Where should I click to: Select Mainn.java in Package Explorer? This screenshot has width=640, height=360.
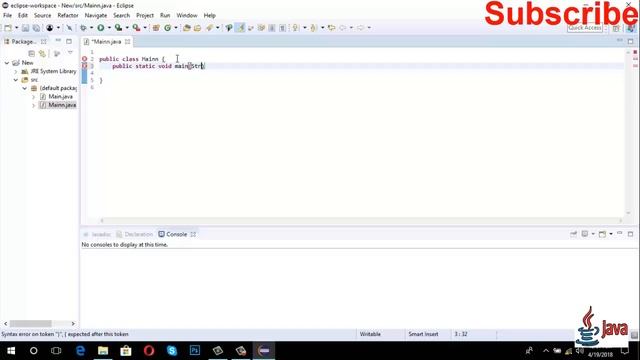pyautogui.click(x=58, y=105)
